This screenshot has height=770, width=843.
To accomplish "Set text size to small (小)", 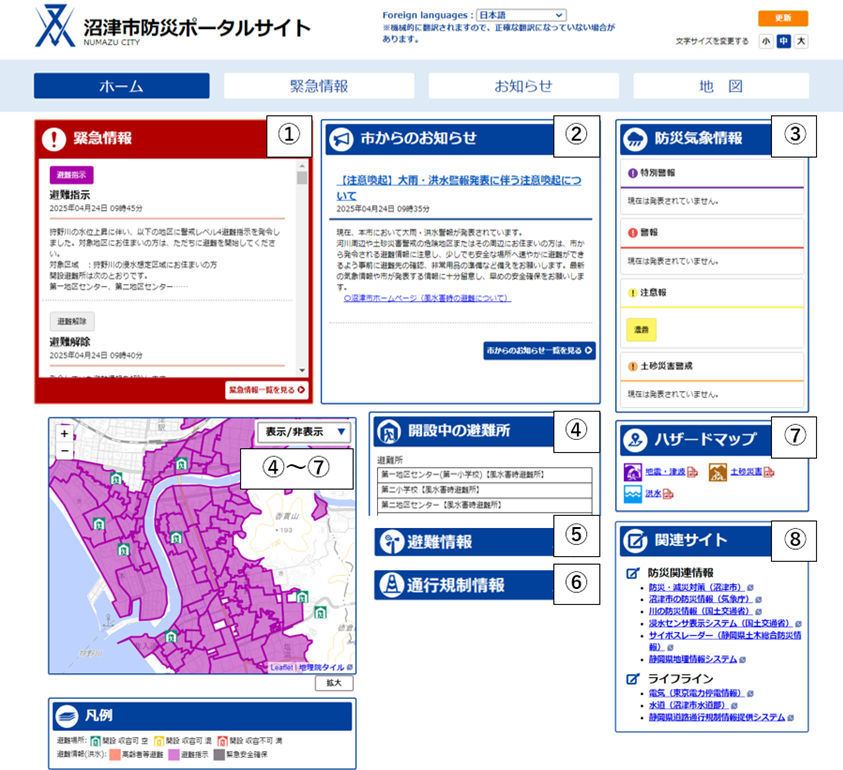I will point(765,41).
